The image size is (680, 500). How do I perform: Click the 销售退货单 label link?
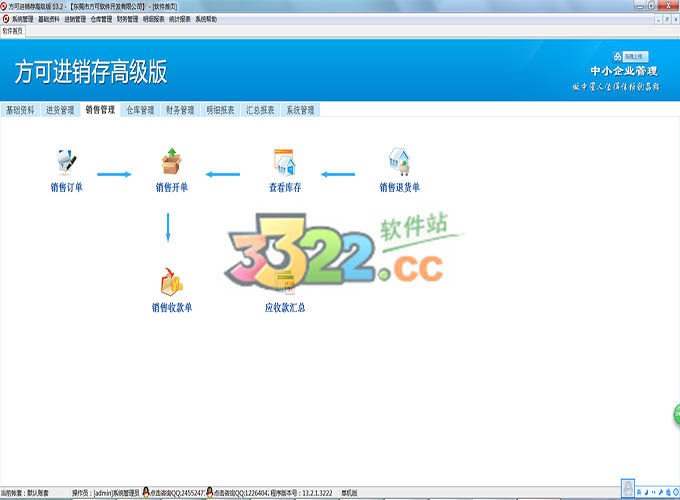(400, 187)
